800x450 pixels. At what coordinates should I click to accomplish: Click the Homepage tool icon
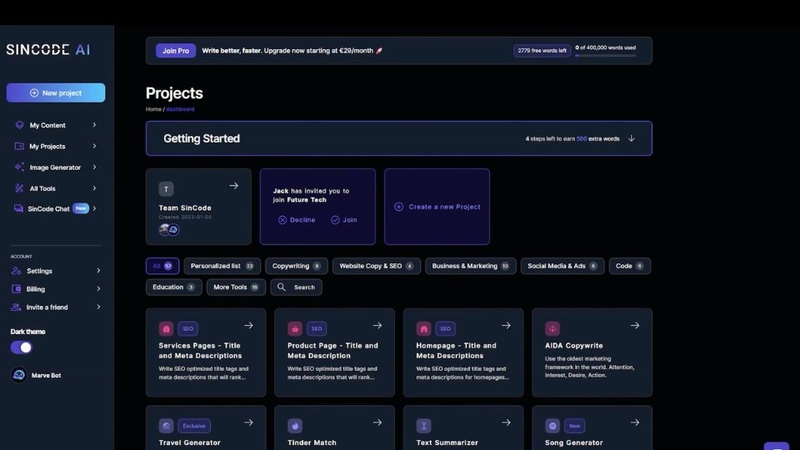[x=423, y=329]
